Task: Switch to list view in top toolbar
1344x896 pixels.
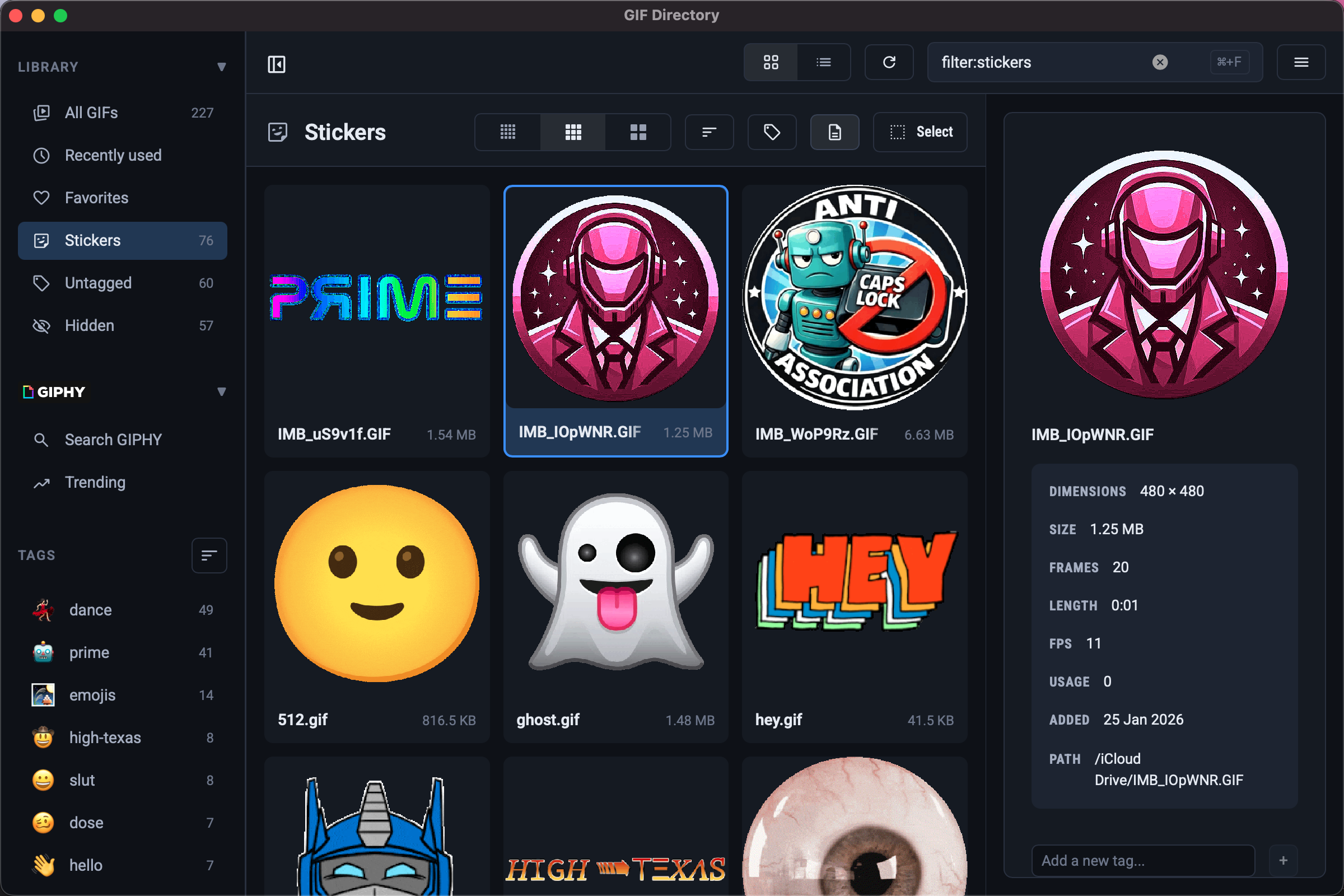Action: [x=823, y=62]
